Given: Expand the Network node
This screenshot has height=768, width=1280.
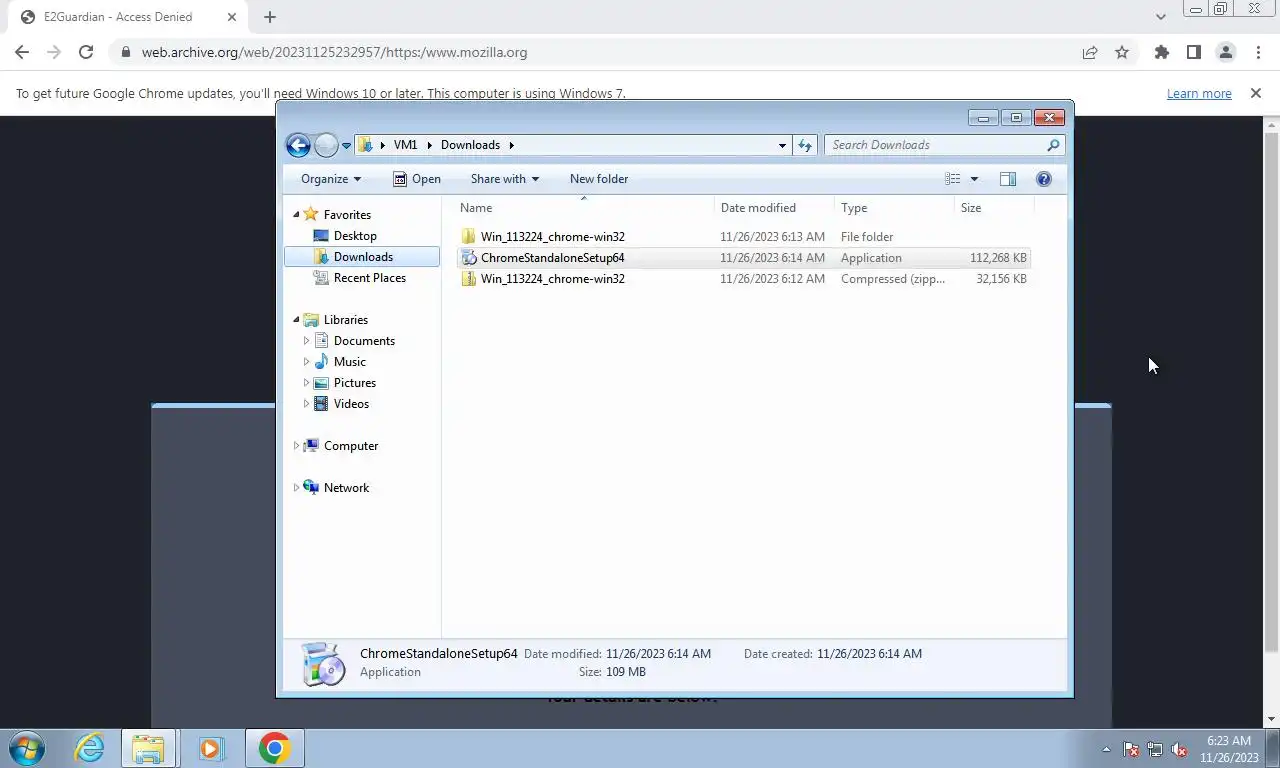Looking at the screenshot, I should click(296, 488).
